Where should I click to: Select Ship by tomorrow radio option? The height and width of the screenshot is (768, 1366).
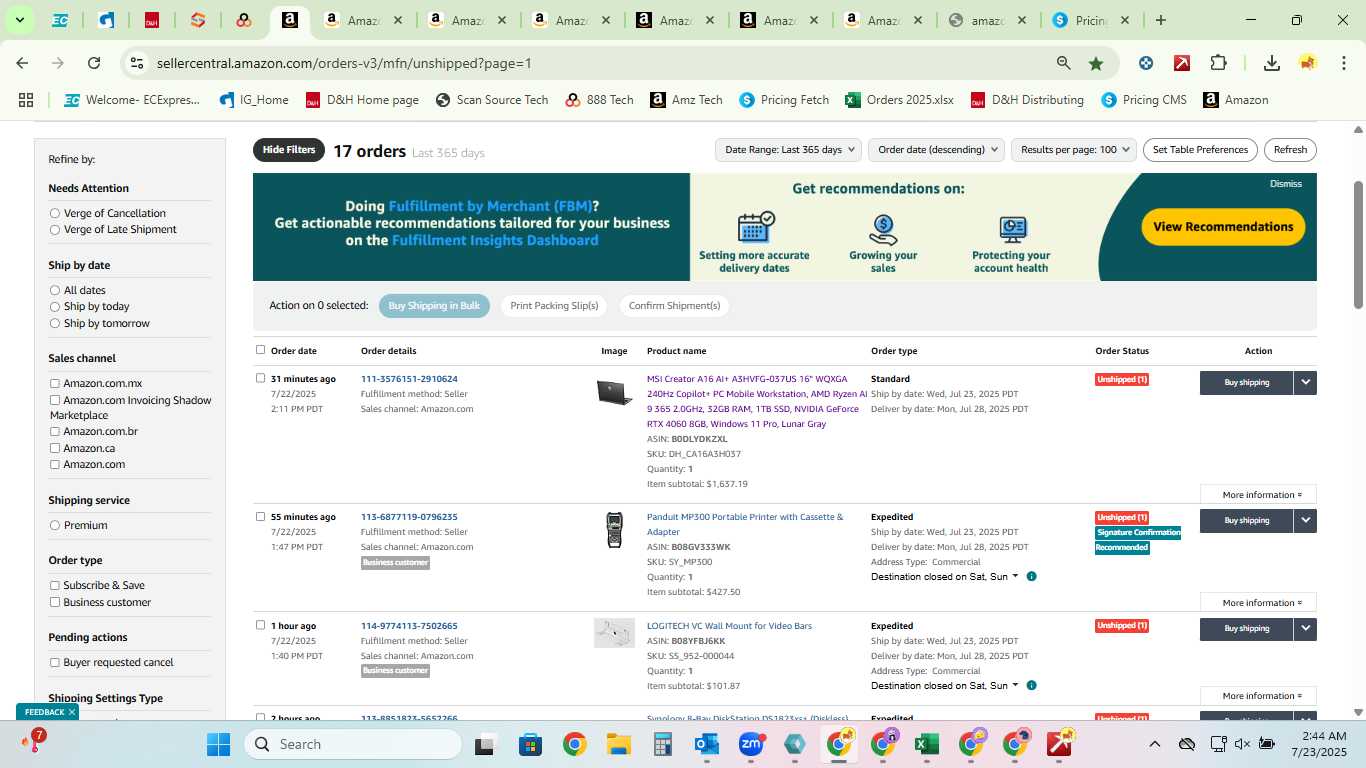[x=55, y=323]
